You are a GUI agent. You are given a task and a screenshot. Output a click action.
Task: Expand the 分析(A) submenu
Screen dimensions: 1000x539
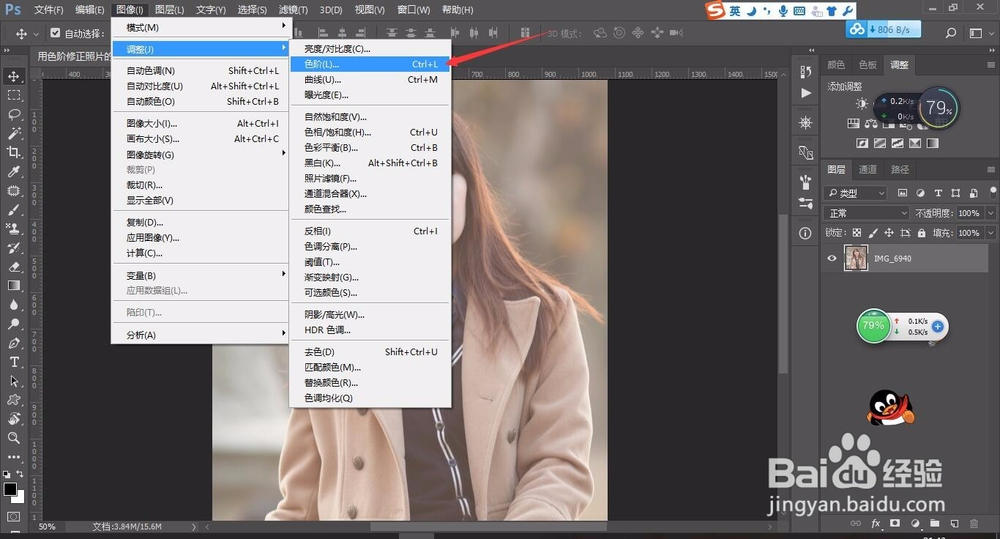(200, 335)
